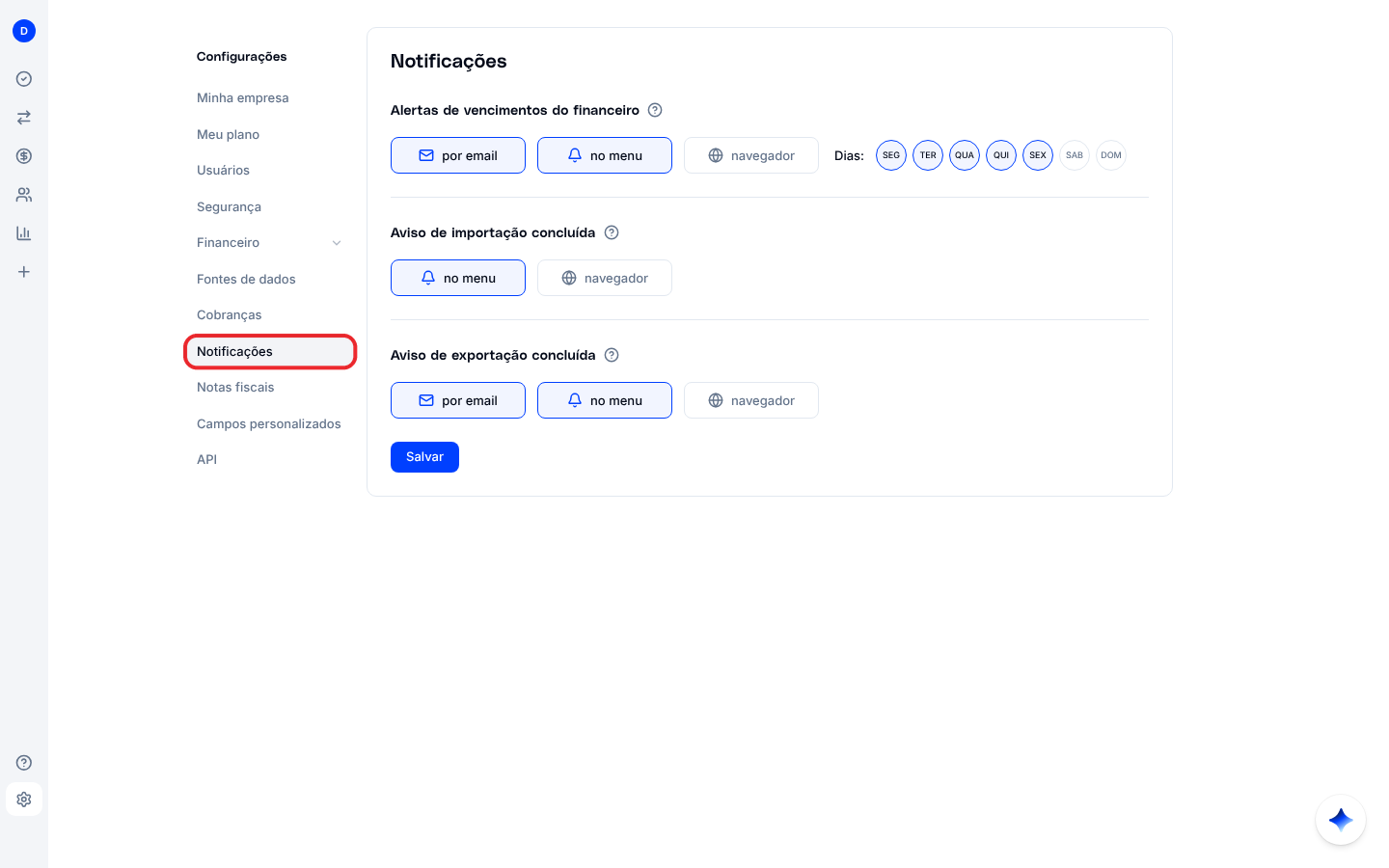Toggle the SEG day circle
The height and width of the screenshot is (868, 1389).
[891, 155]
